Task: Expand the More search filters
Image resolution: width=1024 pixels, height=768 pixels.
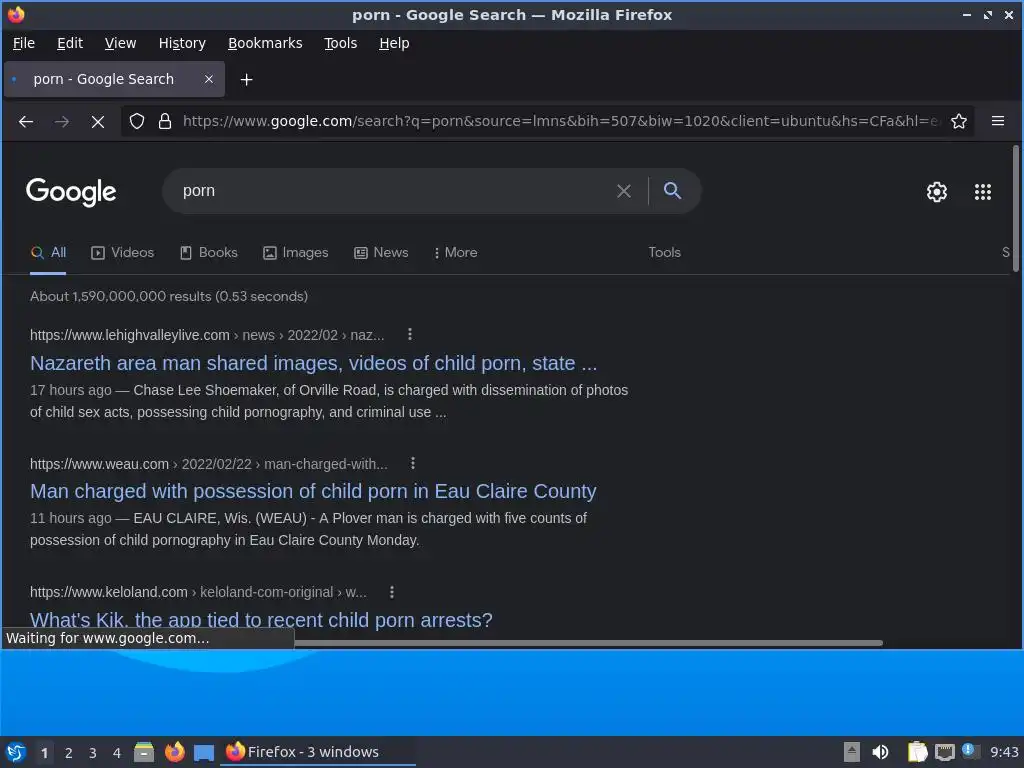Action: (456, 253)
